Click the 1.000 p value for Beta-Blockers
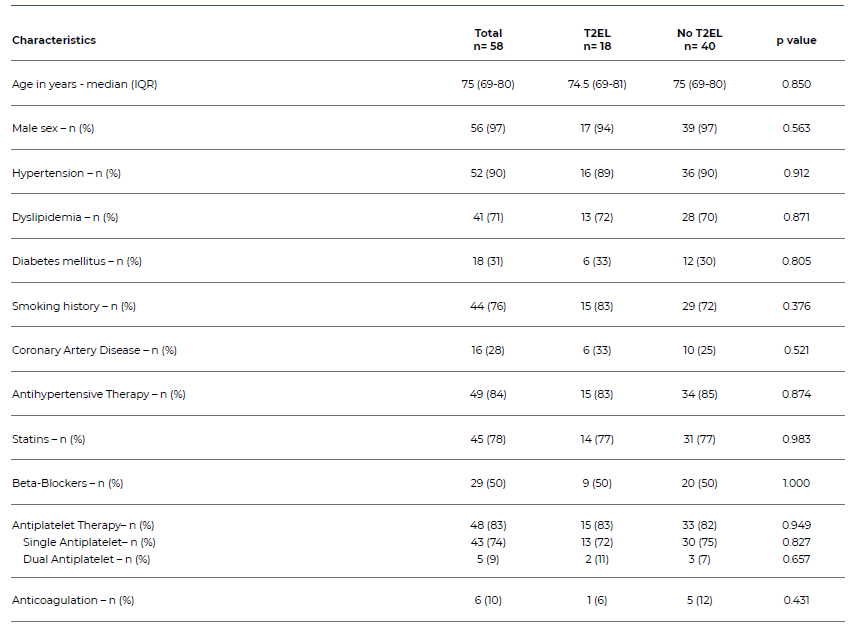 [796, 483]
